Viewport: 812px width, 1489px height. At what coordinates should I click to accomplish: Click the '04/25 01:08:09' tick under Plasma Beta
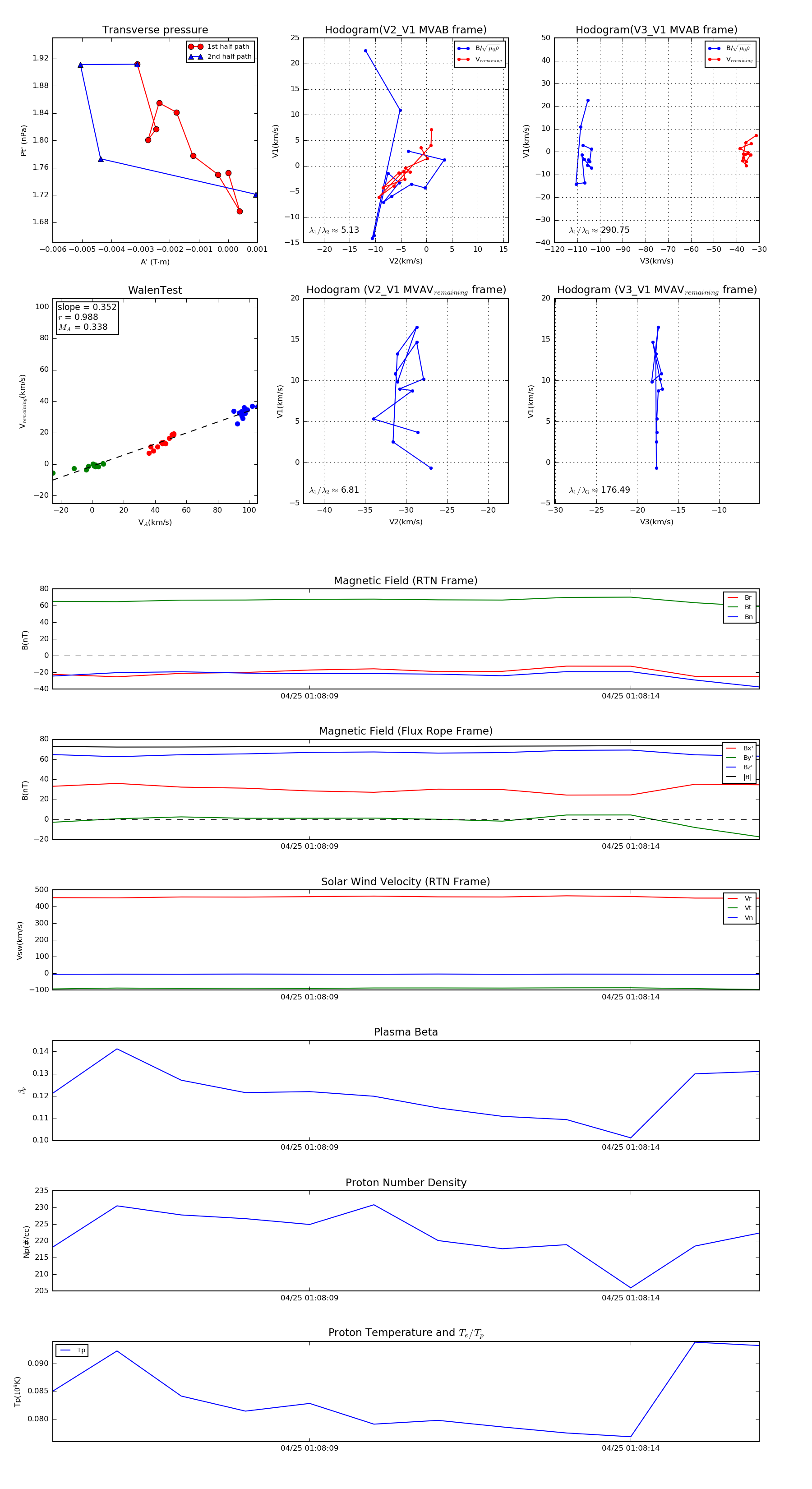coord(309,1147)
